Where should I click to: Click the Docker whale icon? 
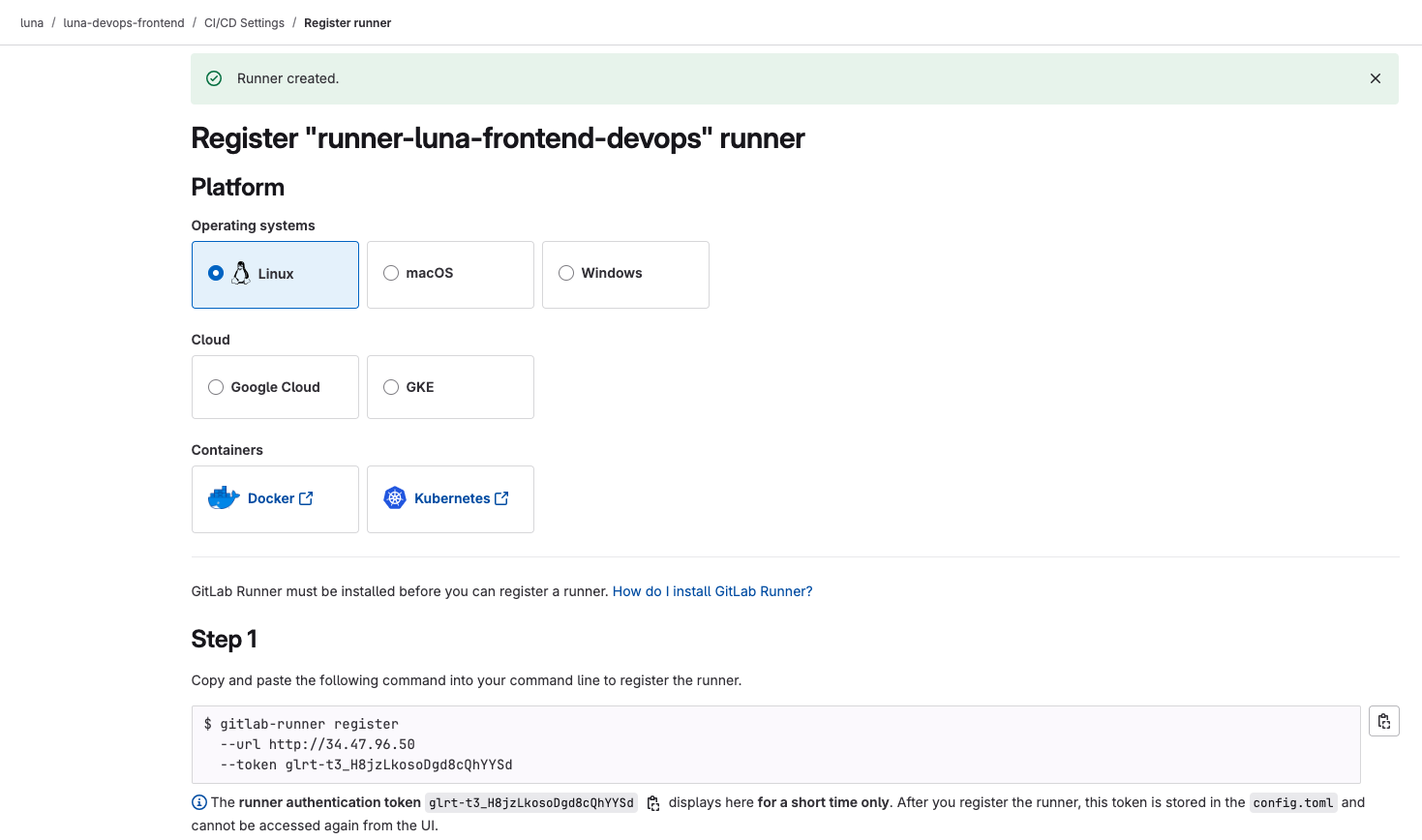(x=224, y=498)
